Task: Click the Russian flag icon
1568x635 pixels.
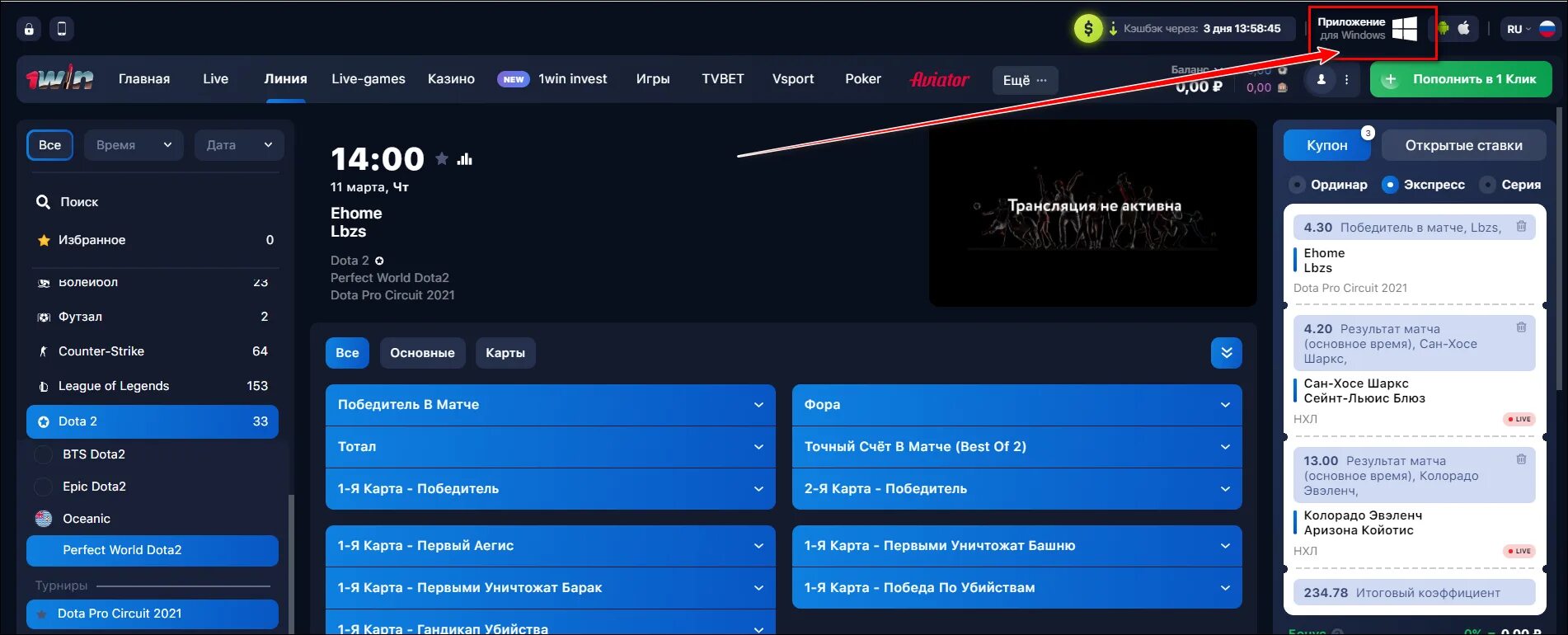Action: point(1547,29)
